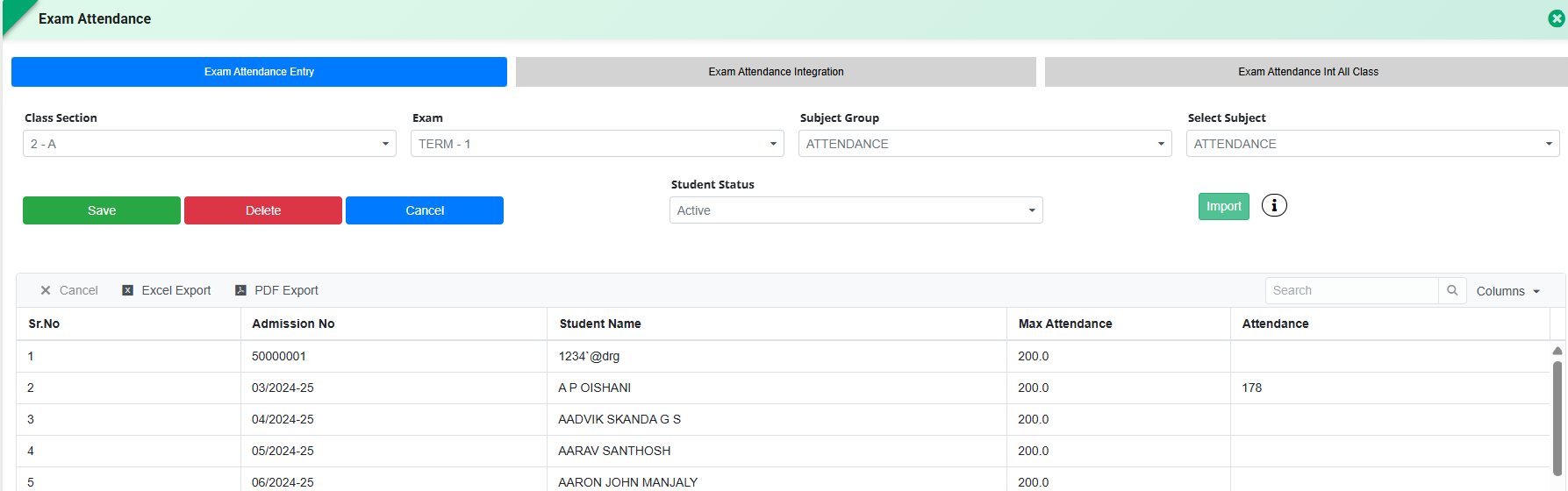Click in the table Search field

coord(1352,290)
